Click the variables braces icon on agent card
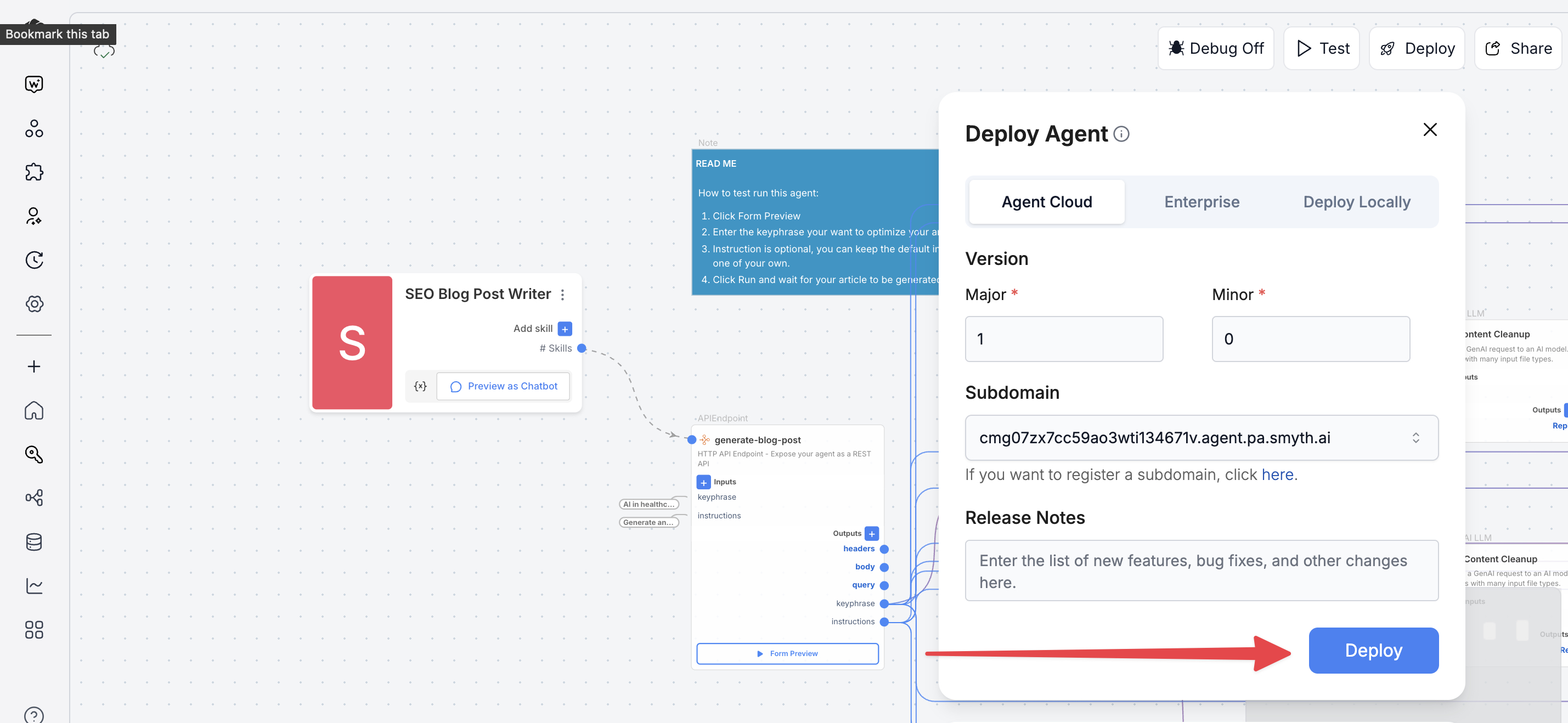Viewport: 1568px width, 723px height. tap(421, 386)
